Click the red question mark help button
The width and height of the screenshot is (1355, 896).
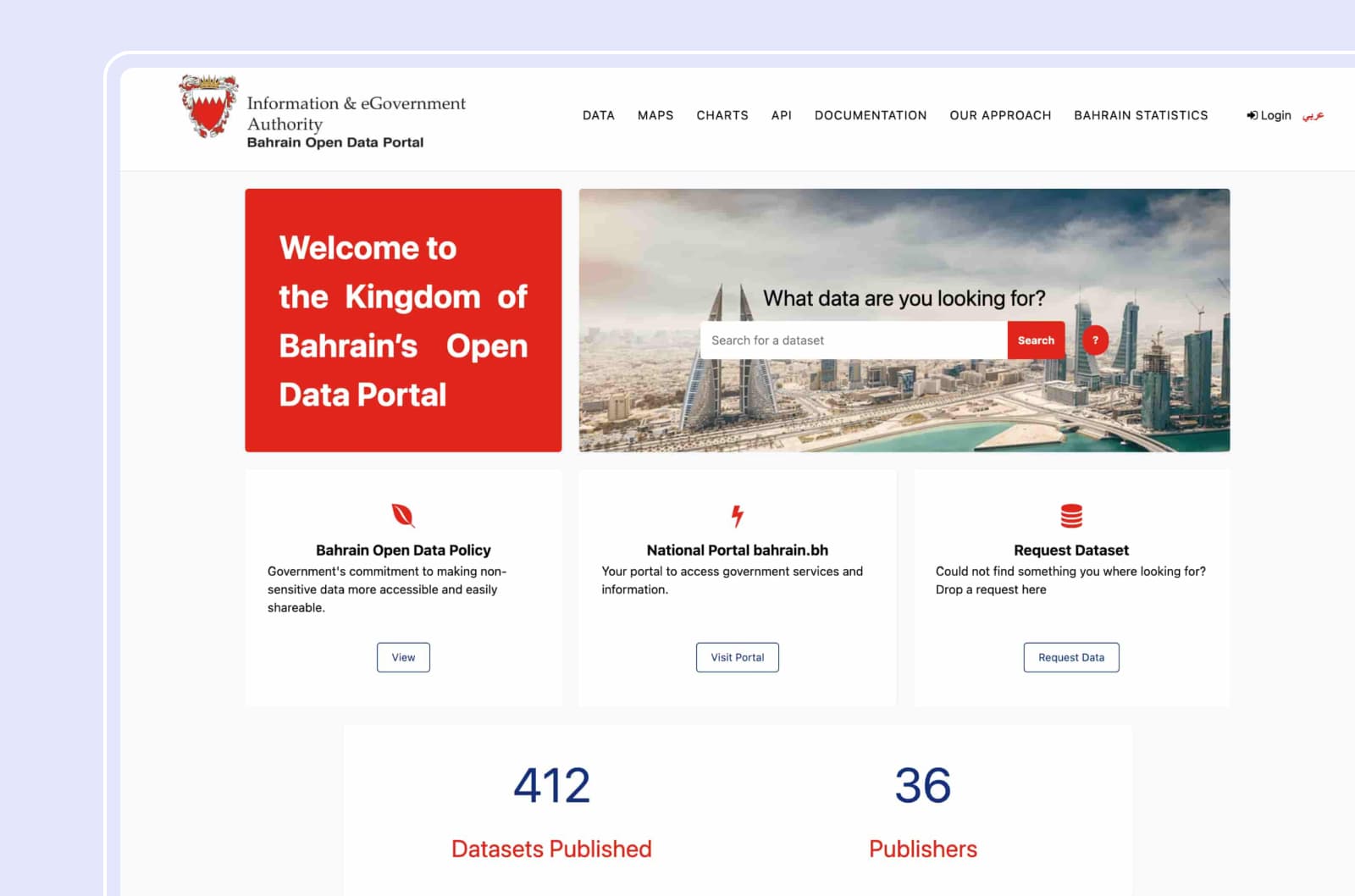coord(1095,340)
